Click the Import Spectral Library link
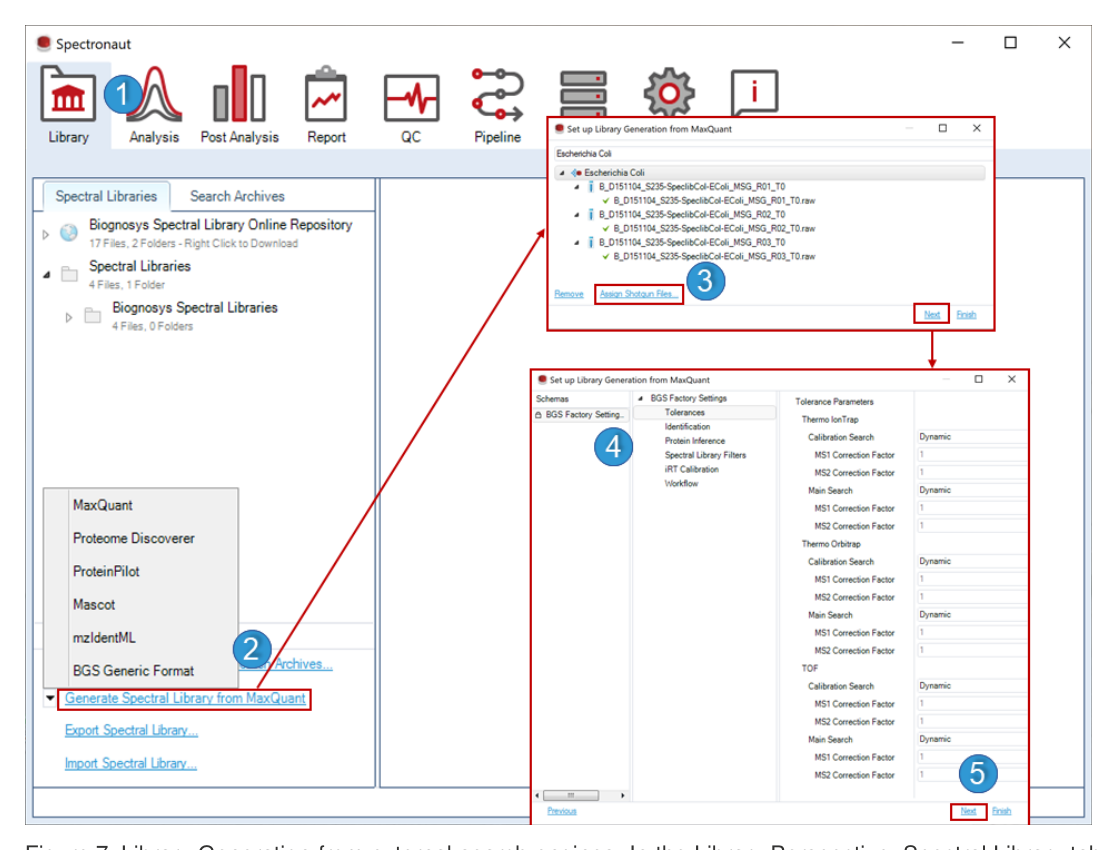Image resolution: width=1117 pixels, height=850 pixels. (x=130, y=763)
